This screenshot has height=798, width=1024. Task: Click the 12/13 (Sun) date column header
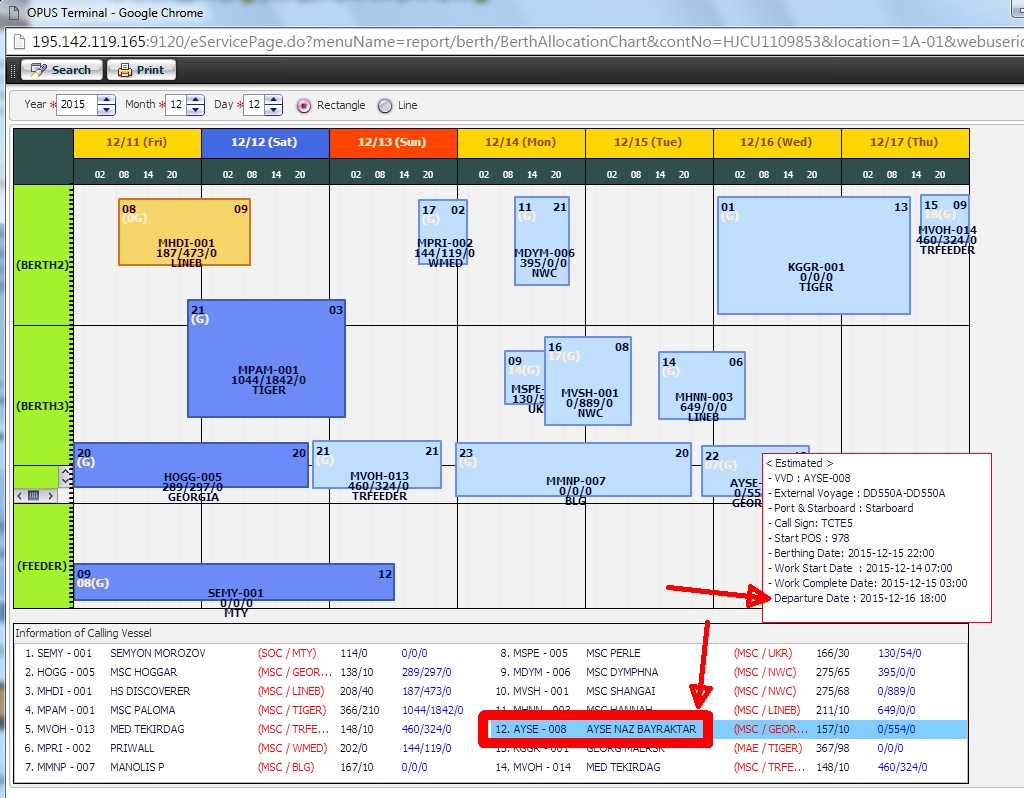[x=393, y=142]
